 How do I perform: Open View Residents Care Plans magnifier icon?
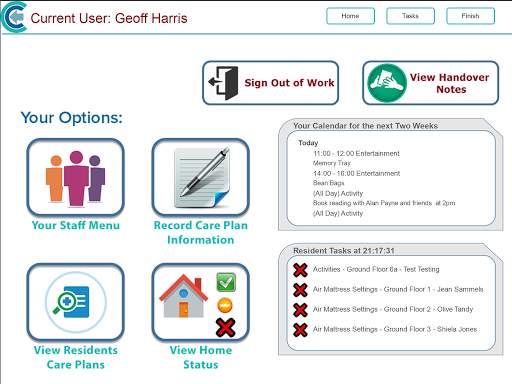pos(76,302)
